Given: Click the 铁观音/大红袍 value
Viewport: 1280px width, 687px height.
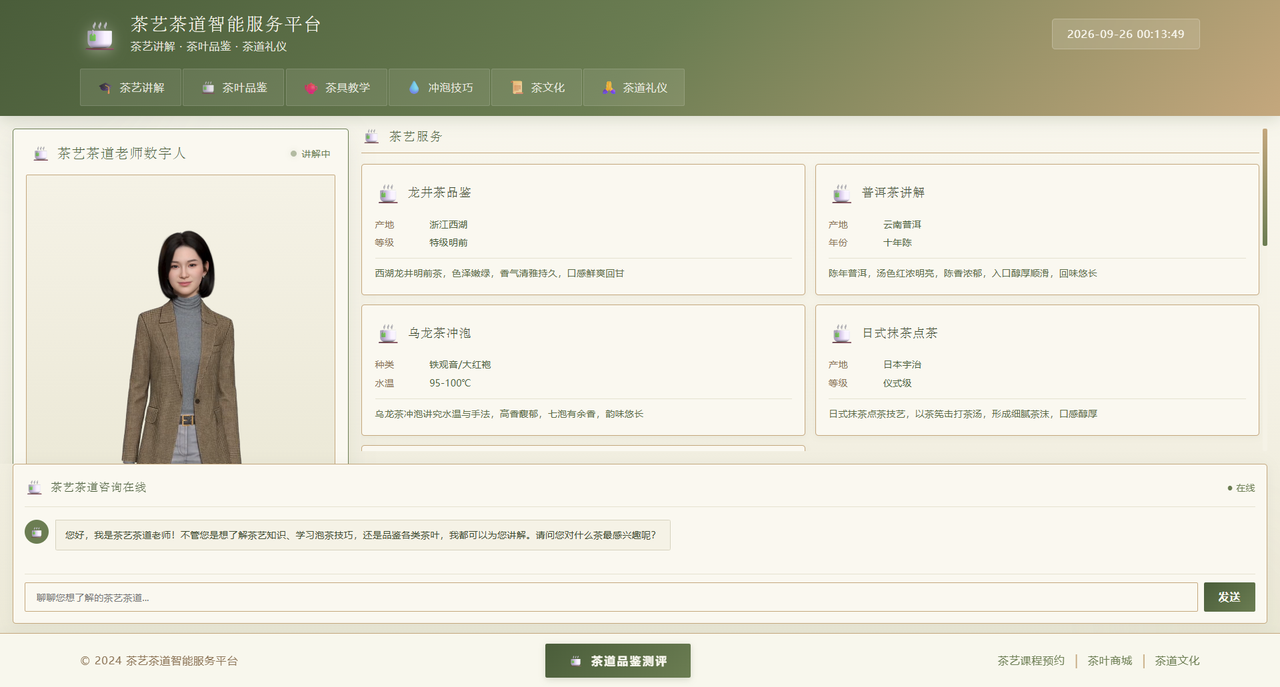Looking at the screenshot, I should tap(460, 365).
